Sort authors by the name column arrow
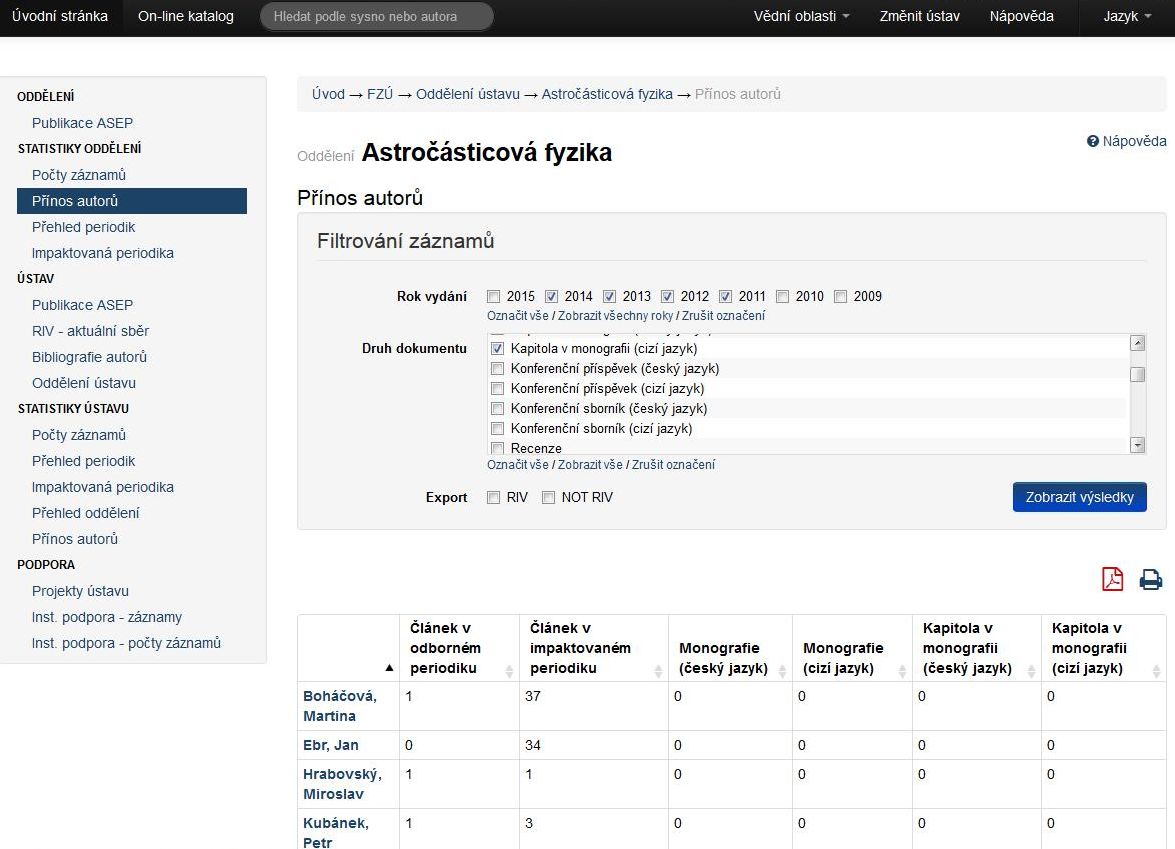 [x=389, y=668]
